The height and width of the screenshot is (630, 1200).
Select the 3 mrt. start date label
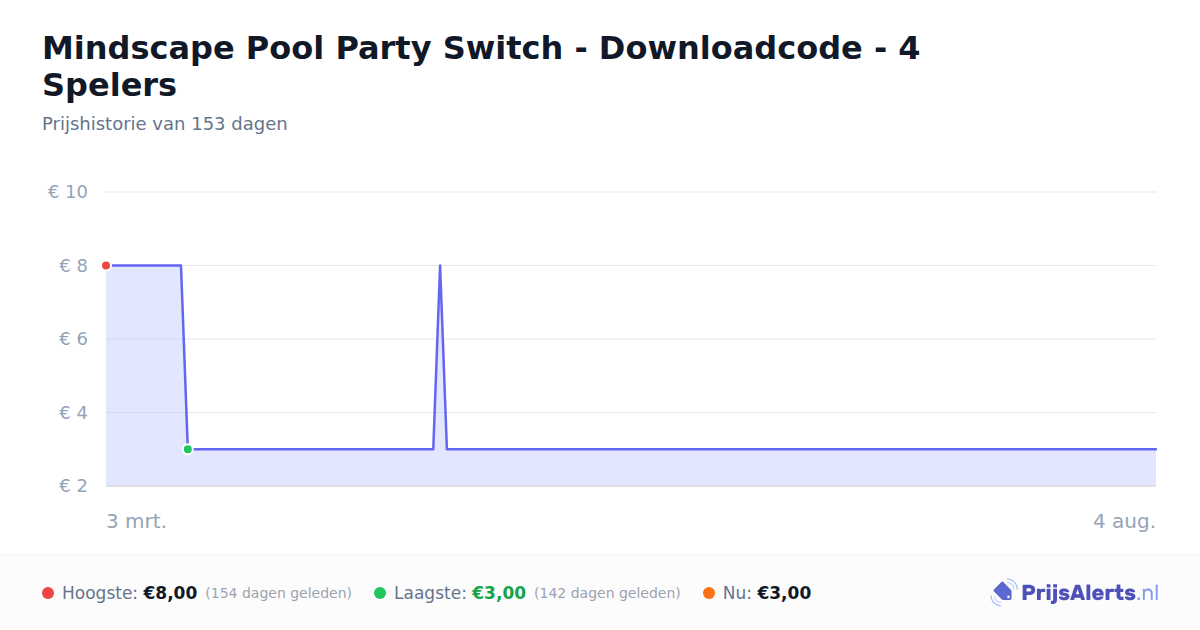(x=137, y=521)
